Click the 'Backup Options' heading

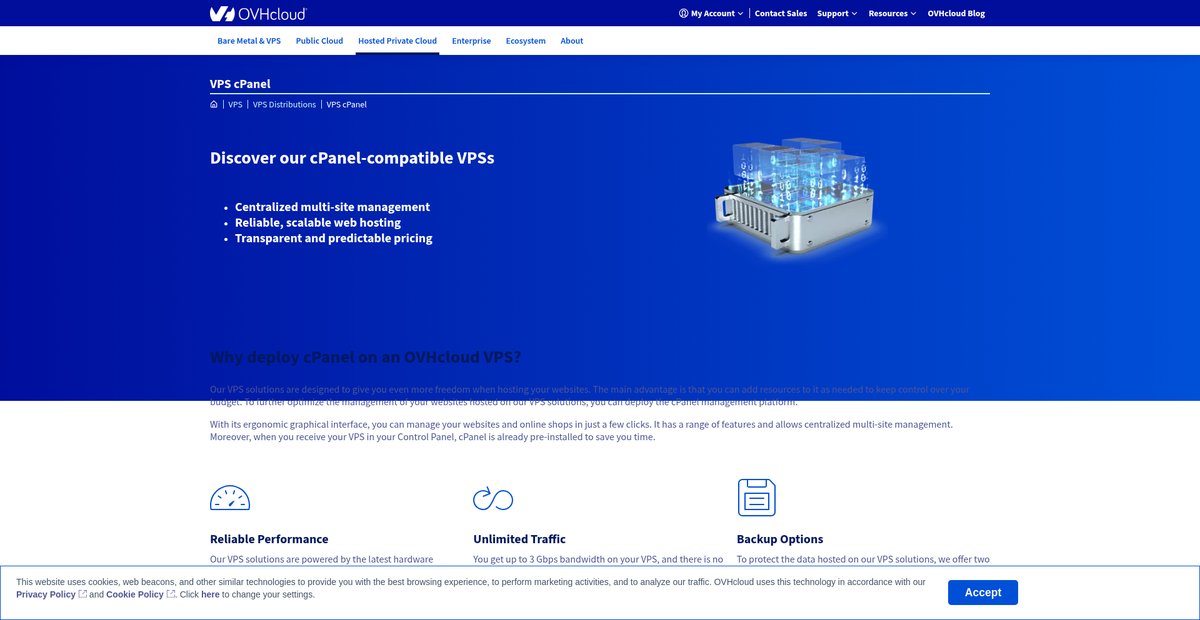point(780,539)
